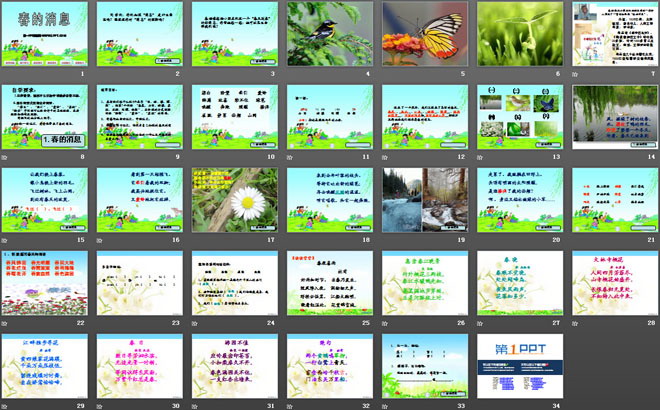This screenshot has height=410, width=660.
Task: Click the animation star icon under slide 11
Action: tap(290, 157)
